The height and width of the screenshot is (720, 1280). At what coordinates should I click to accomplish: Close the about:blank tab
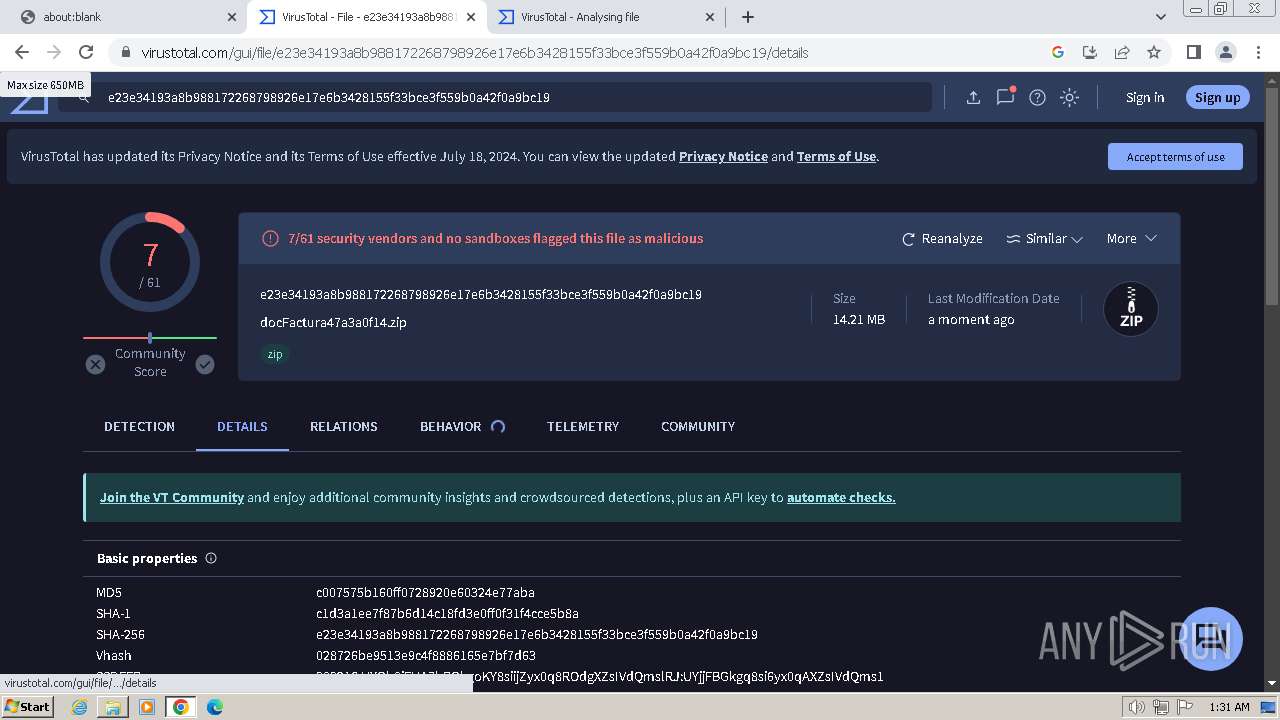(x=232, y=17)
